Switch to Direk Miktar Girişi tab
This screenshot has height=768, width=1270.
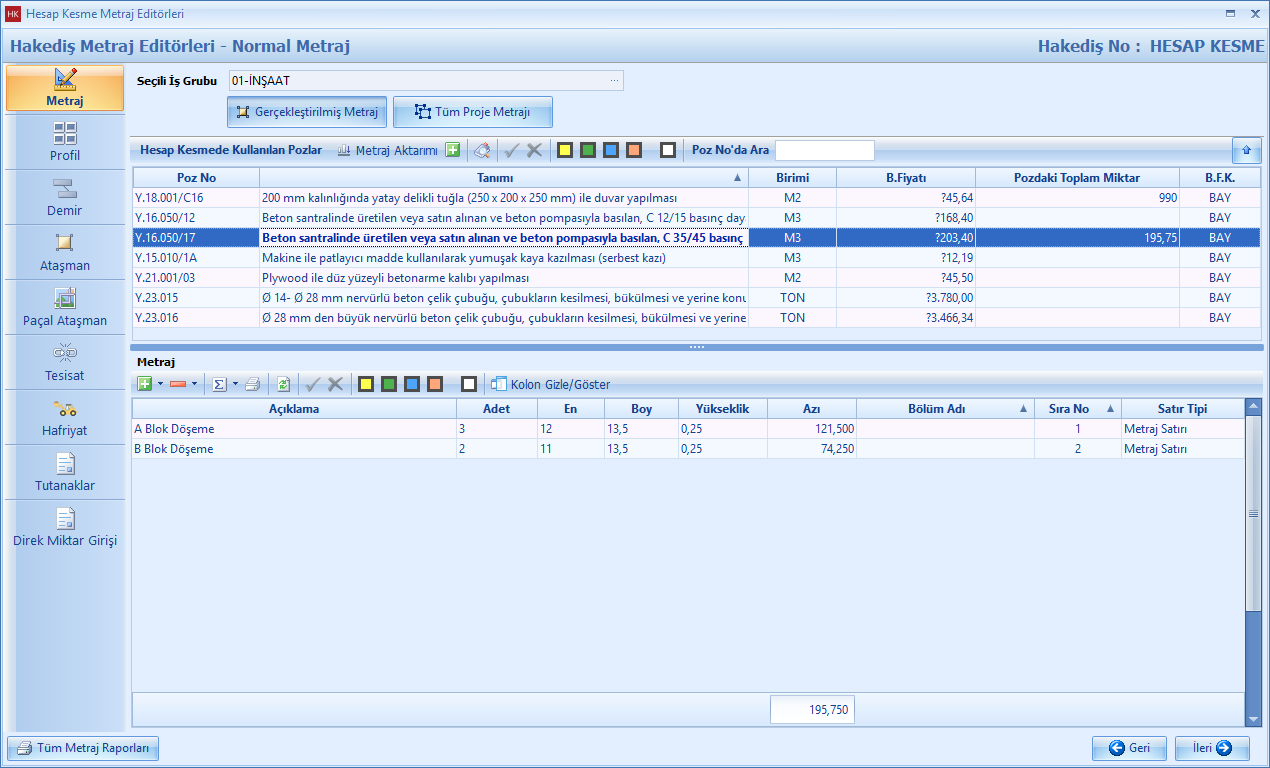(65, 527)
